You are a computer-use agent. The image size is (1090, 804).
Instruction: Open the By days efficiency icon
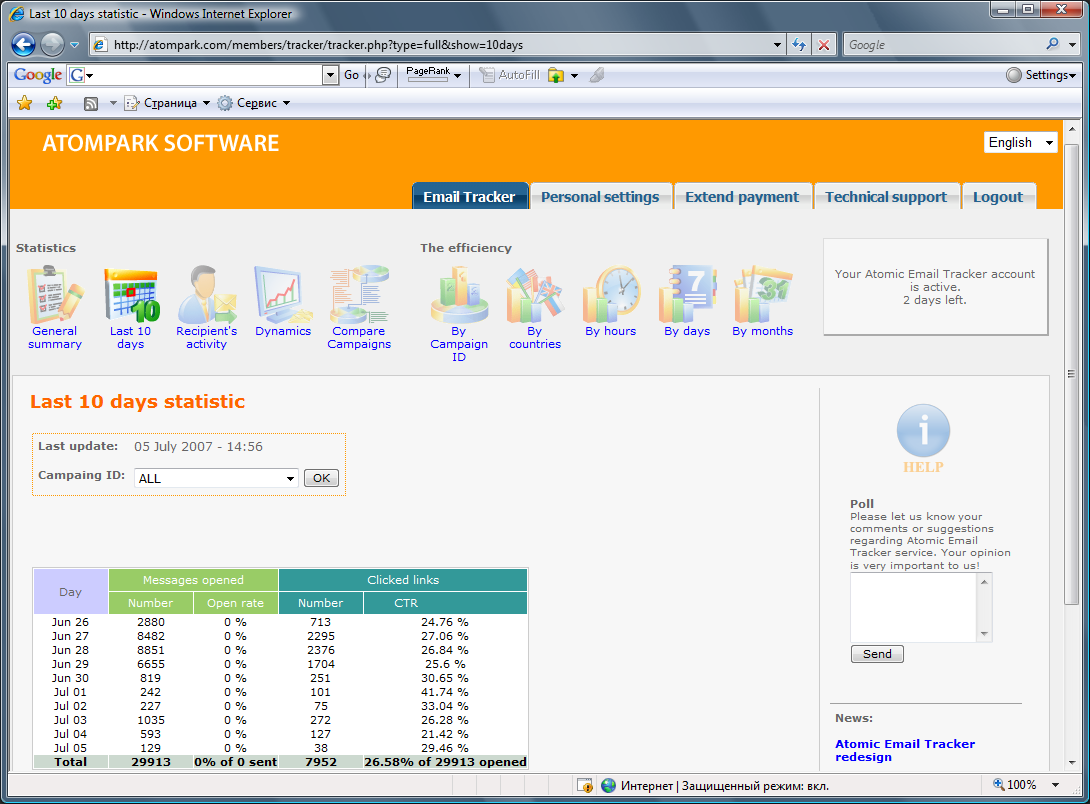(687, 295)
